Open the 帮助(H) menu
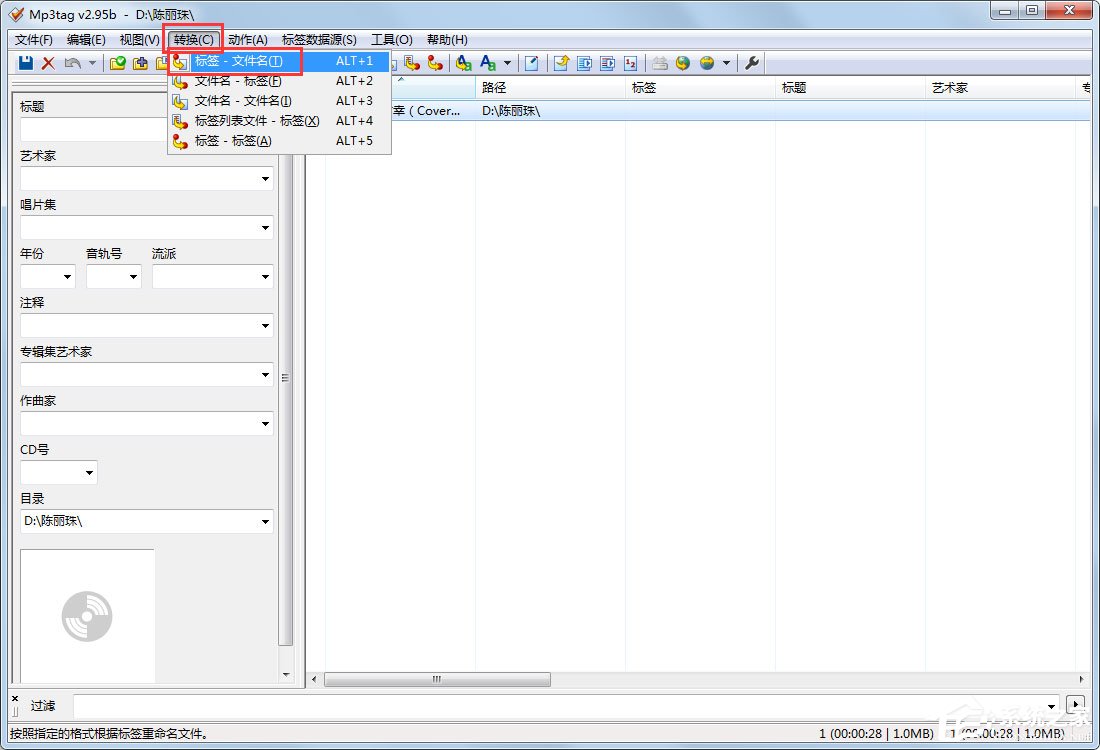This screenshot has width=1100, height=750. coord(447,40)
